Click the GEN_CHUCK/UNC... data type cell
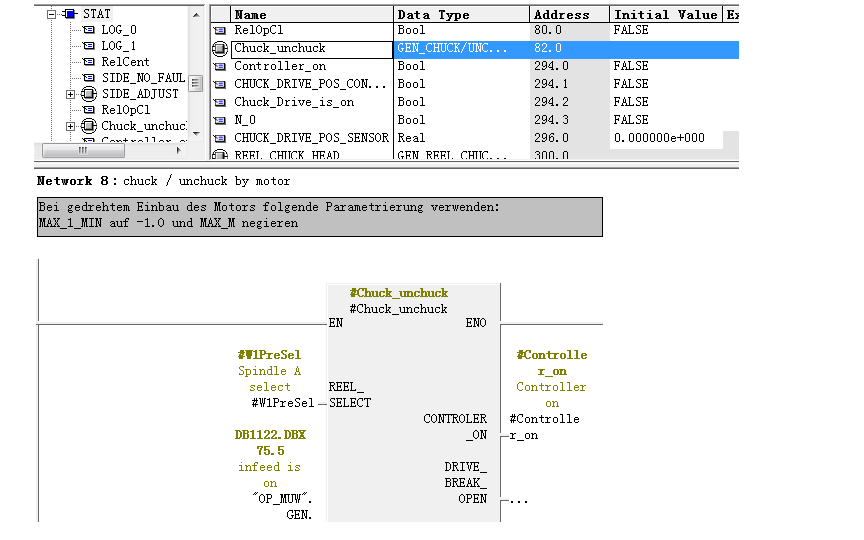The image size is (864, 540). pos(461,48)
